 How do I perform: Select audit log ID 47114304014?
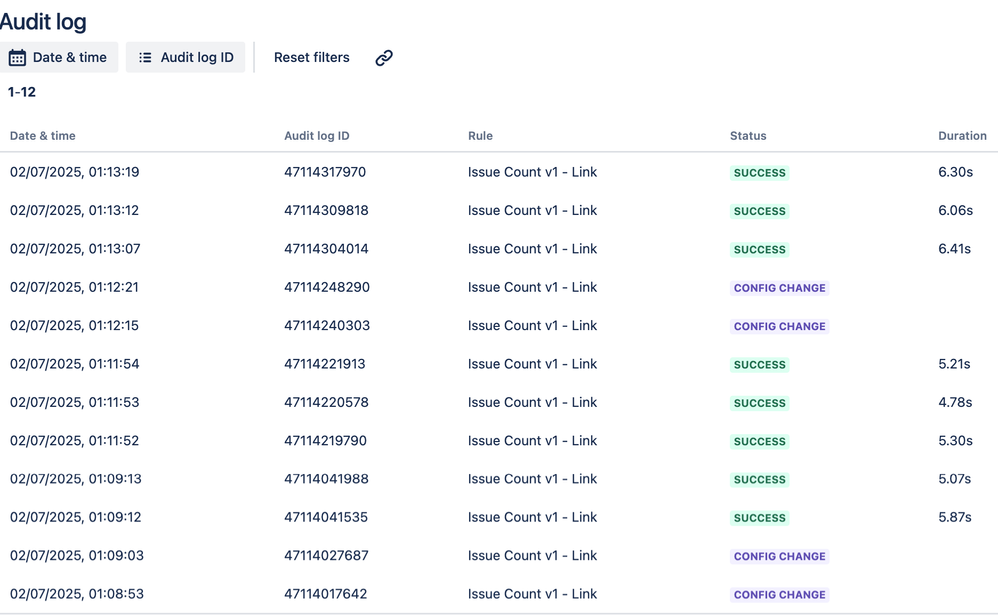[x=326, y=249]
